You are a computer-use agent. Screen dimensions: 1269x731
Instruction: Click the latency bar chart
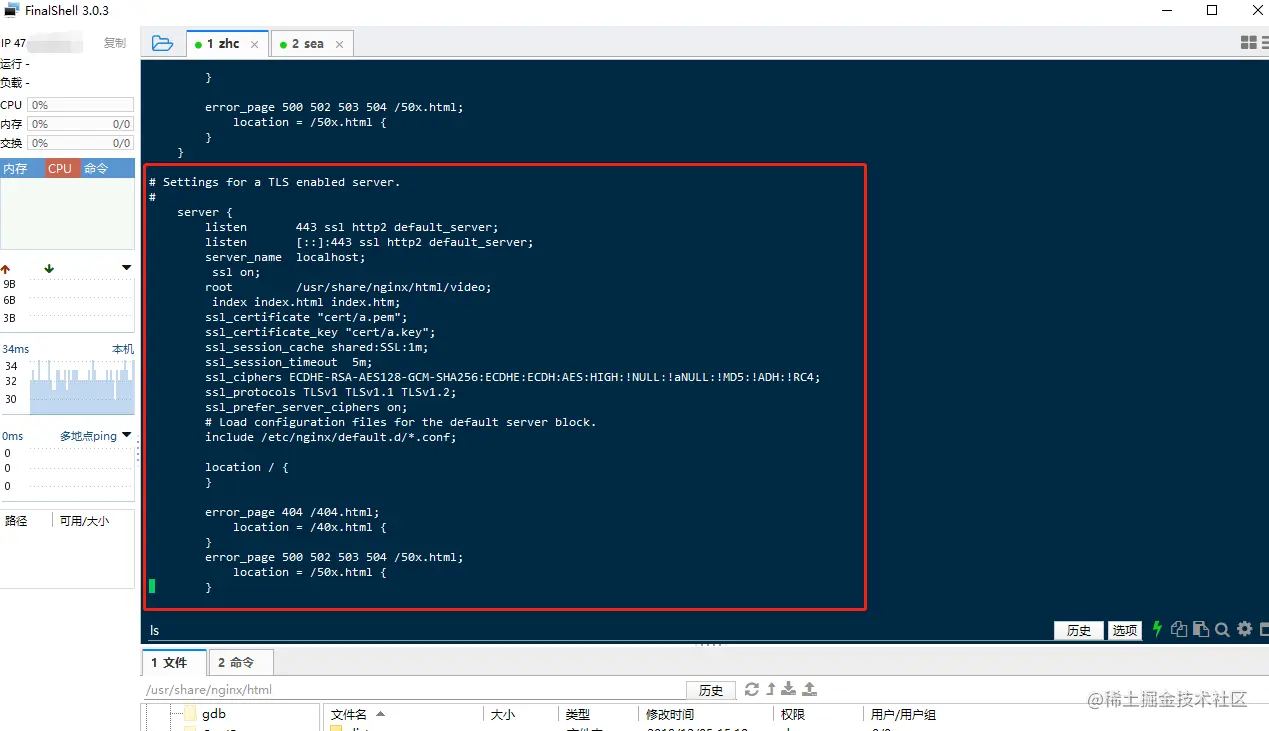tap(82, 387)
